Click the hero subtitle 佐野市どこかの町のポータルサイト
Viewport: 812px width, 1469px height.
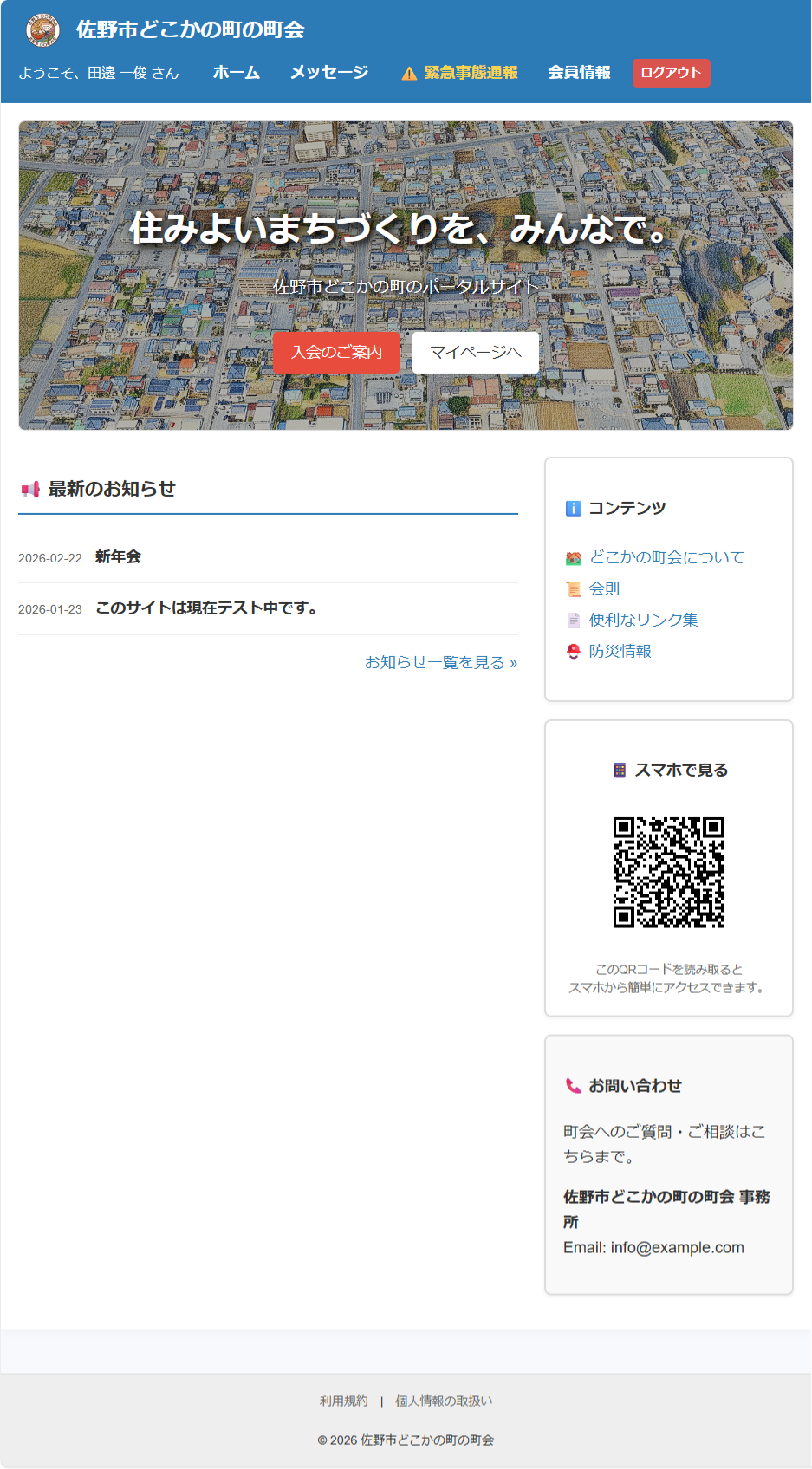(406, 287)
